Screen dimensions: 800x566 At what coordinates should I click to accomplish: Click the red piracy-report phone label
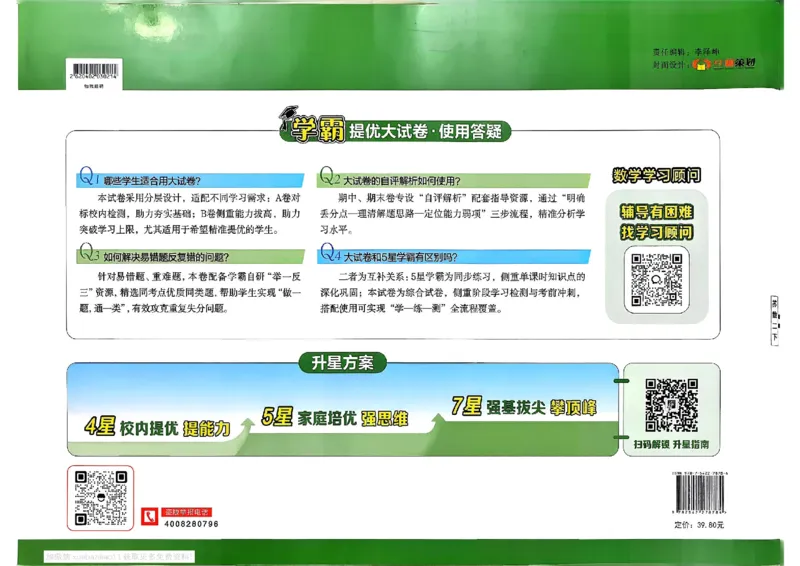186,512
